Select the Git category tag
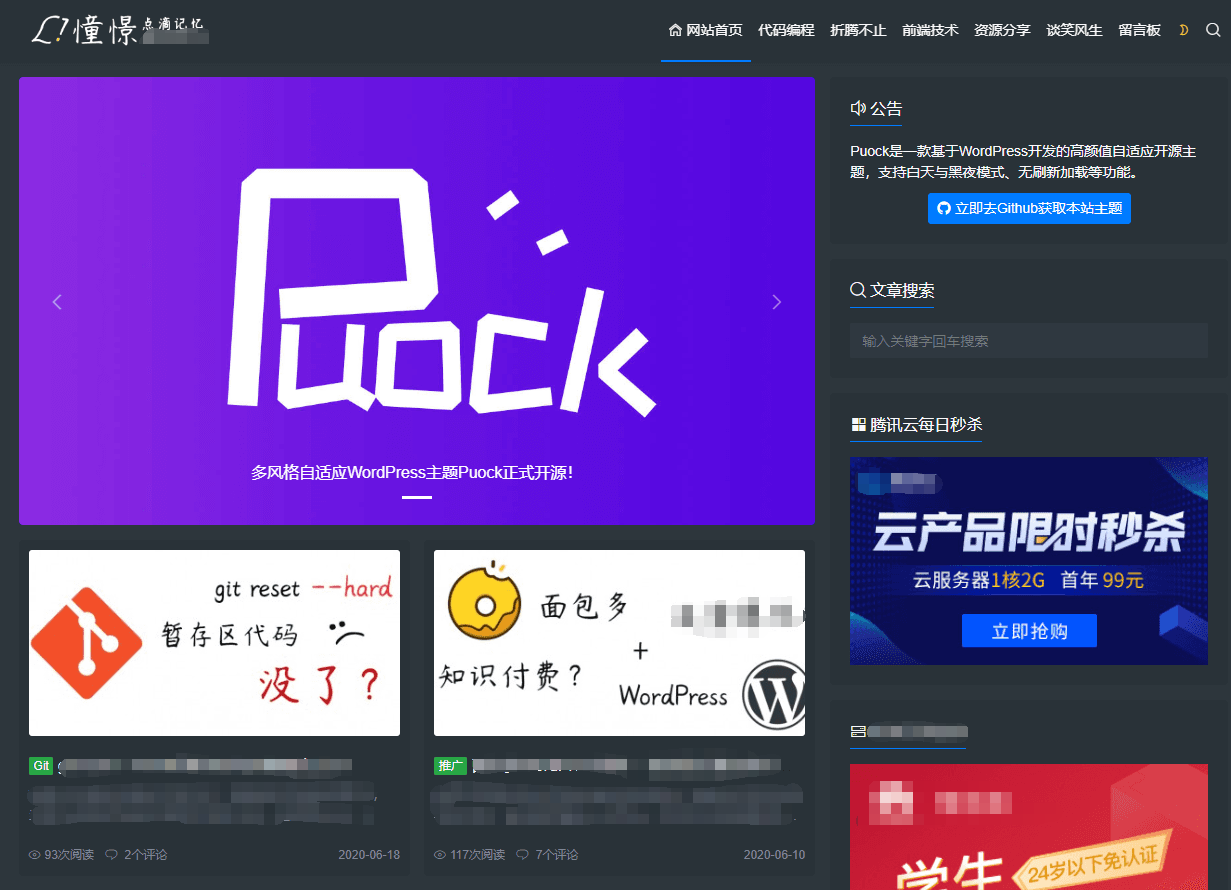 click(x=40, y=765)
